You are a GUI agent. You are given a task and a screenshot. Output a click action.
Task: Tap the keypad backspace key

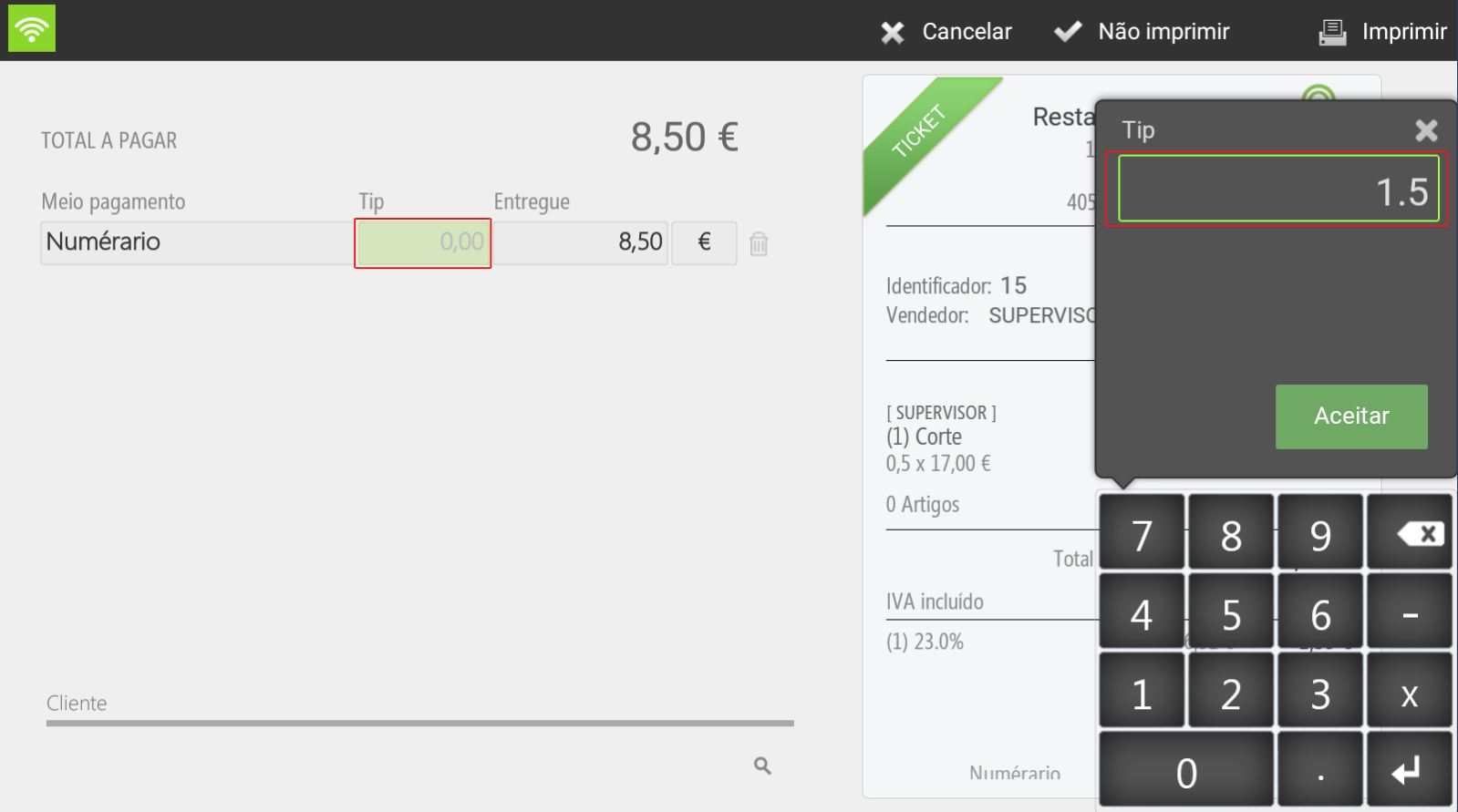tap(1410, 533)
